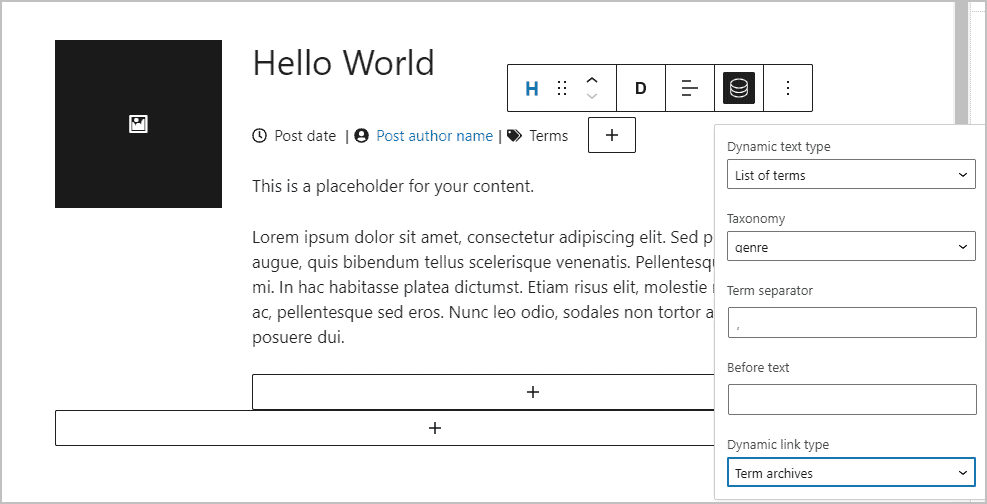This screenshot has height=504, width=987.
Task: Select the Post date text
Action: click(305, 136)
